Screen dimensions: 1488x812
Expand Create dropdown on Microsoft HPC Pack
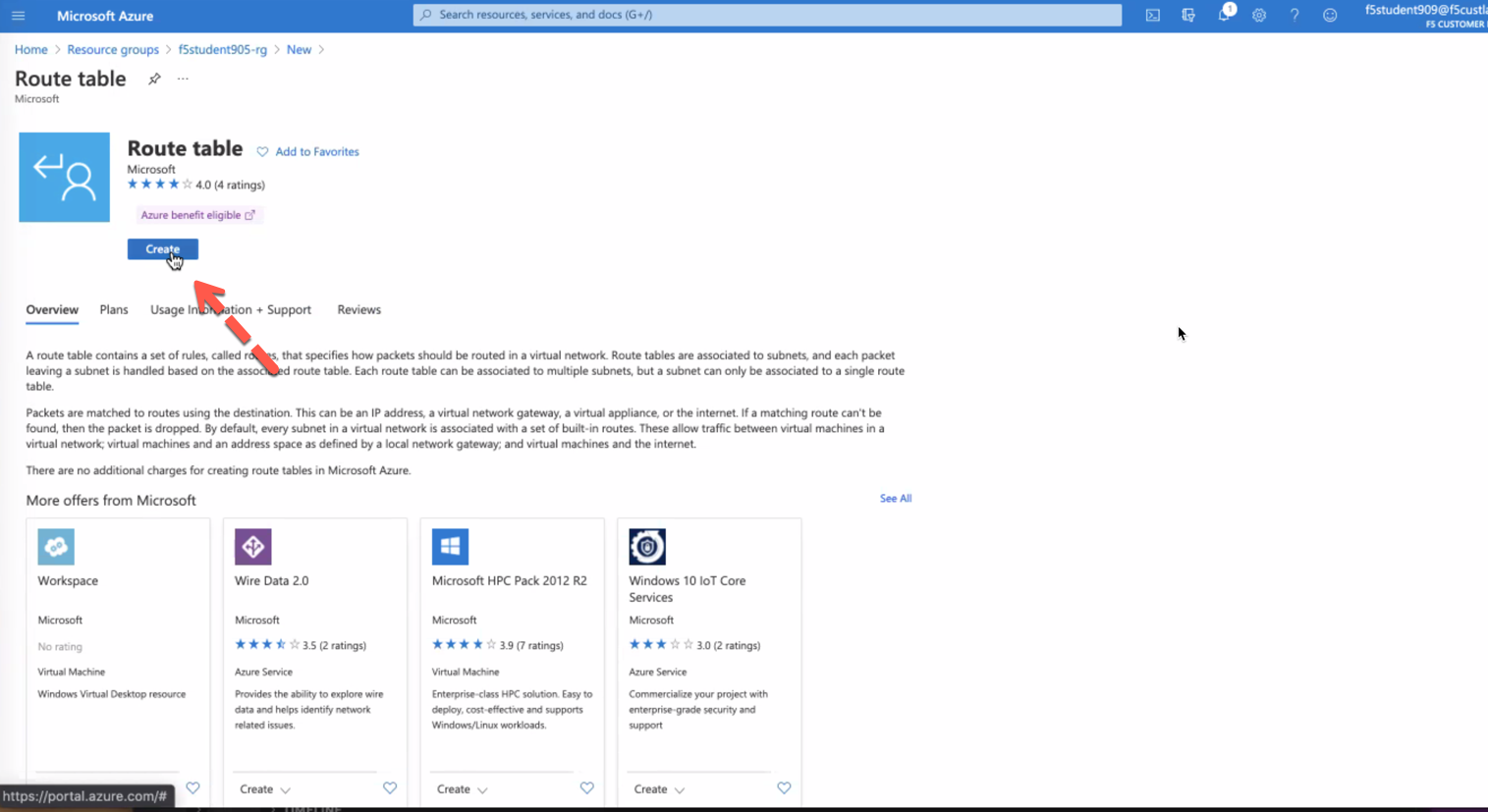click(x=462, y=789)
